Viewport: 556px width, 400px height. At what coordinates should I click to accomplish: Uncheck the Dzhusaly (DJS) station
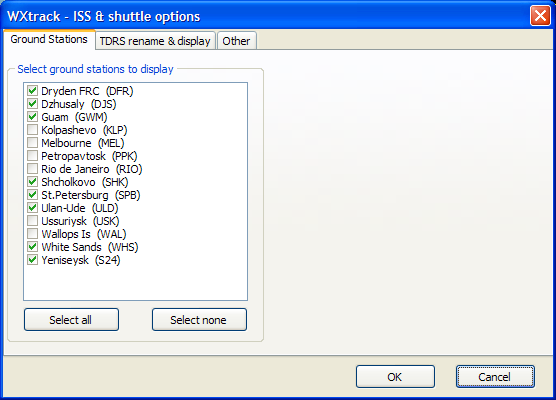pos(32,104)
